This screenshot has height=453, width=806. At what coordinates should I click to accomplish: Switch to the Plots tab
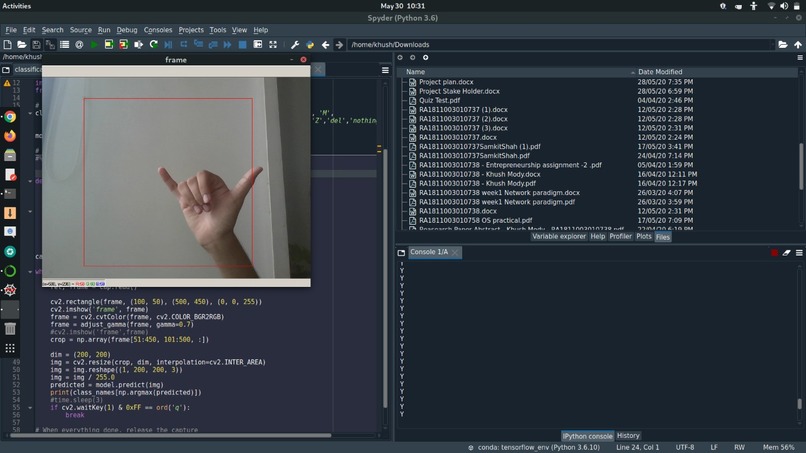click(x=644, y=237)
